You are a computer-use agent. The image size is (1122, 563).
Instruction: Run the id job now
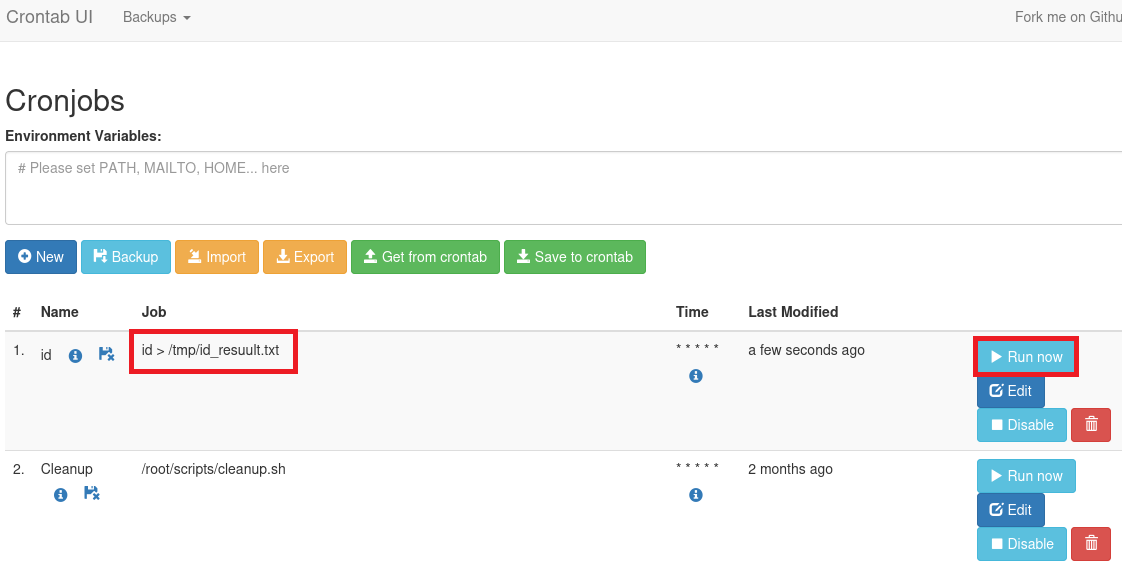click(1026, 357)
